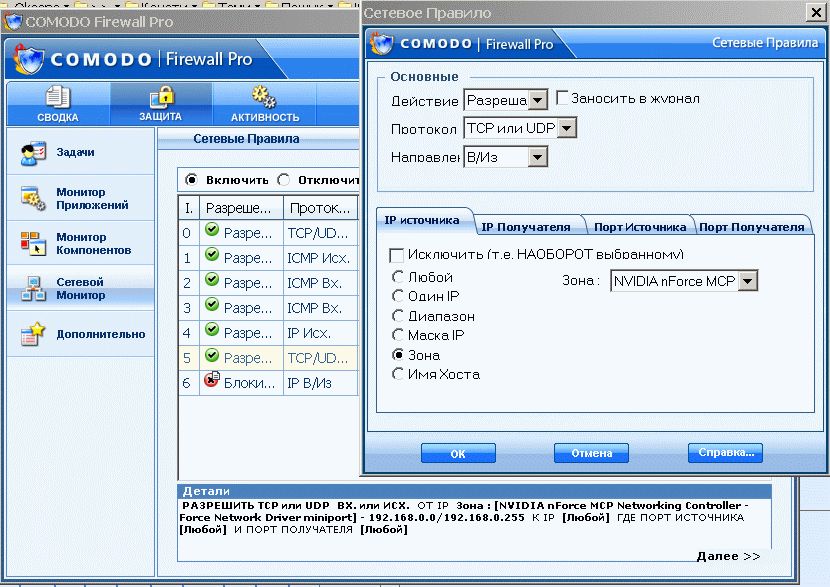
Task: Open the Дополнительно sidebar item
Action: tap(80, 334)
